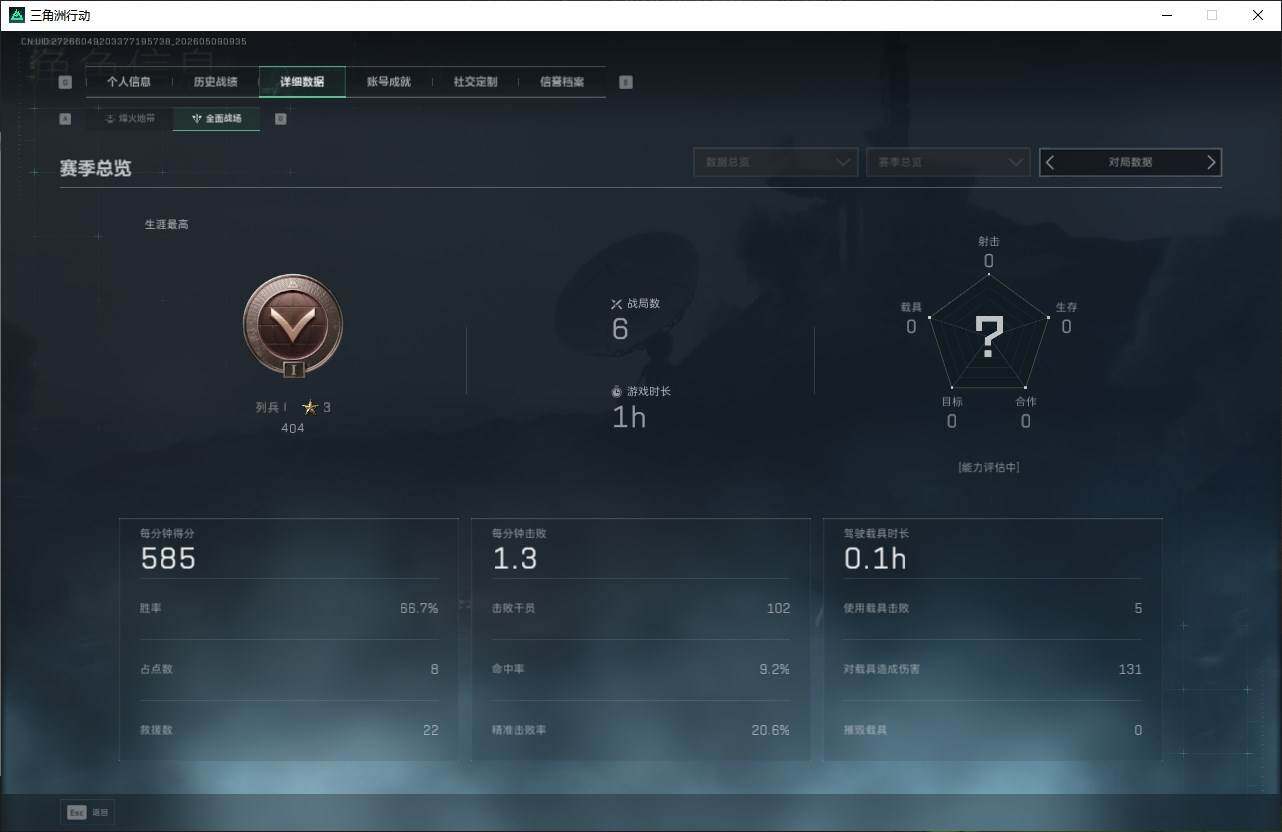Click the crossed-swords icon beside 战局数
The width and height of the screenshot is (1282, 832).
pyautogui.click(x=617, y=304)
